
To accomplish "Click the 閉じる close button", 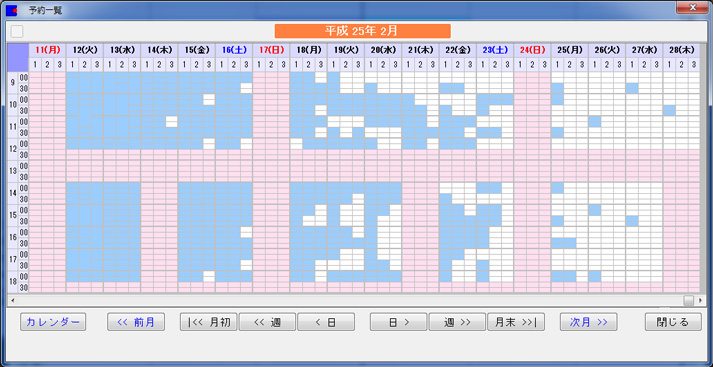I will point(673,322).
